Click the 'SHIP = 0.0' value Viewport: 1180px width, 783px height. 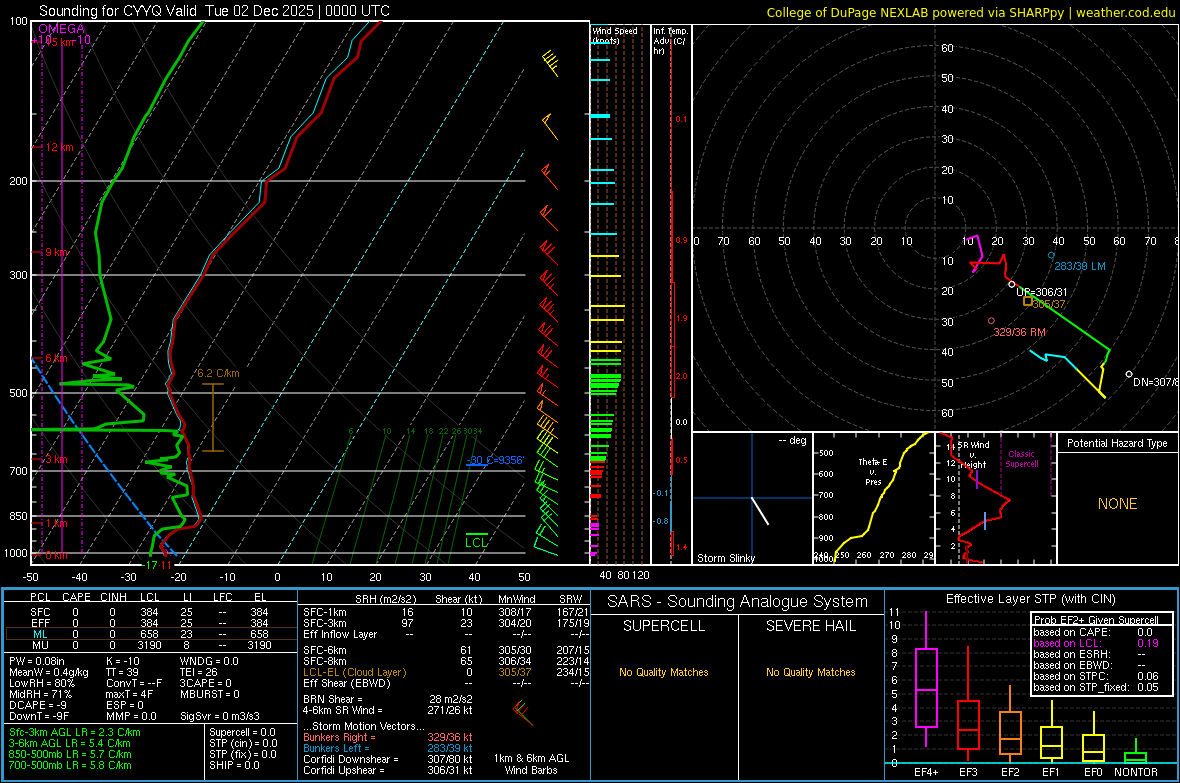pyautogui.click(x=234, y=765)
